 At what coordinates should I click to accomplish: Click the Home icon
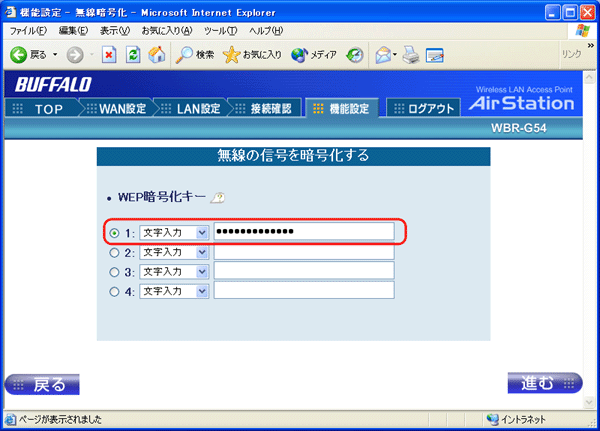[x=157, y=55]
